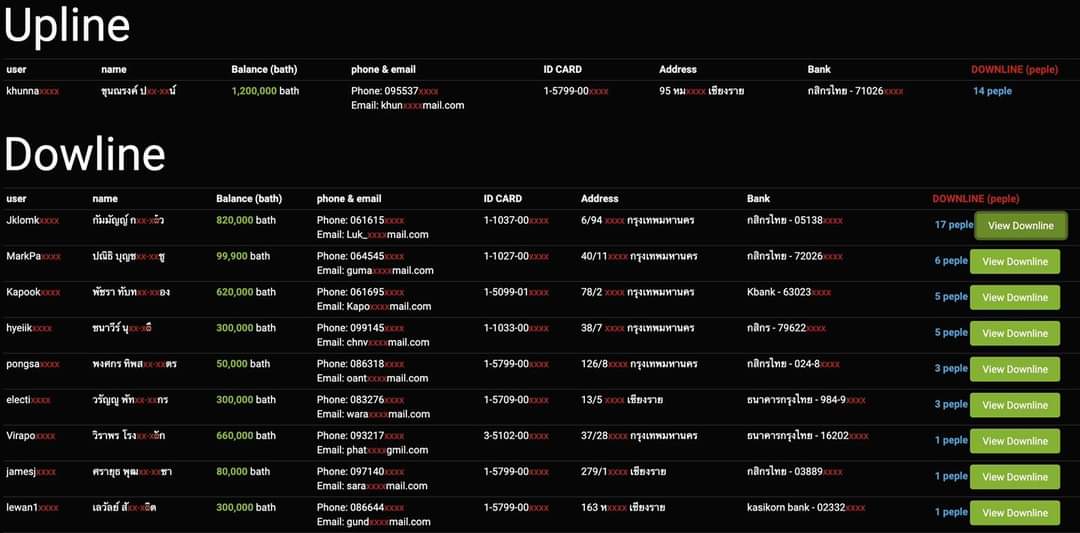The width and height of the screenshot is (1080, 533).
Task: Click Phone: 095537 in Upline row
Action: coord(395,91)
